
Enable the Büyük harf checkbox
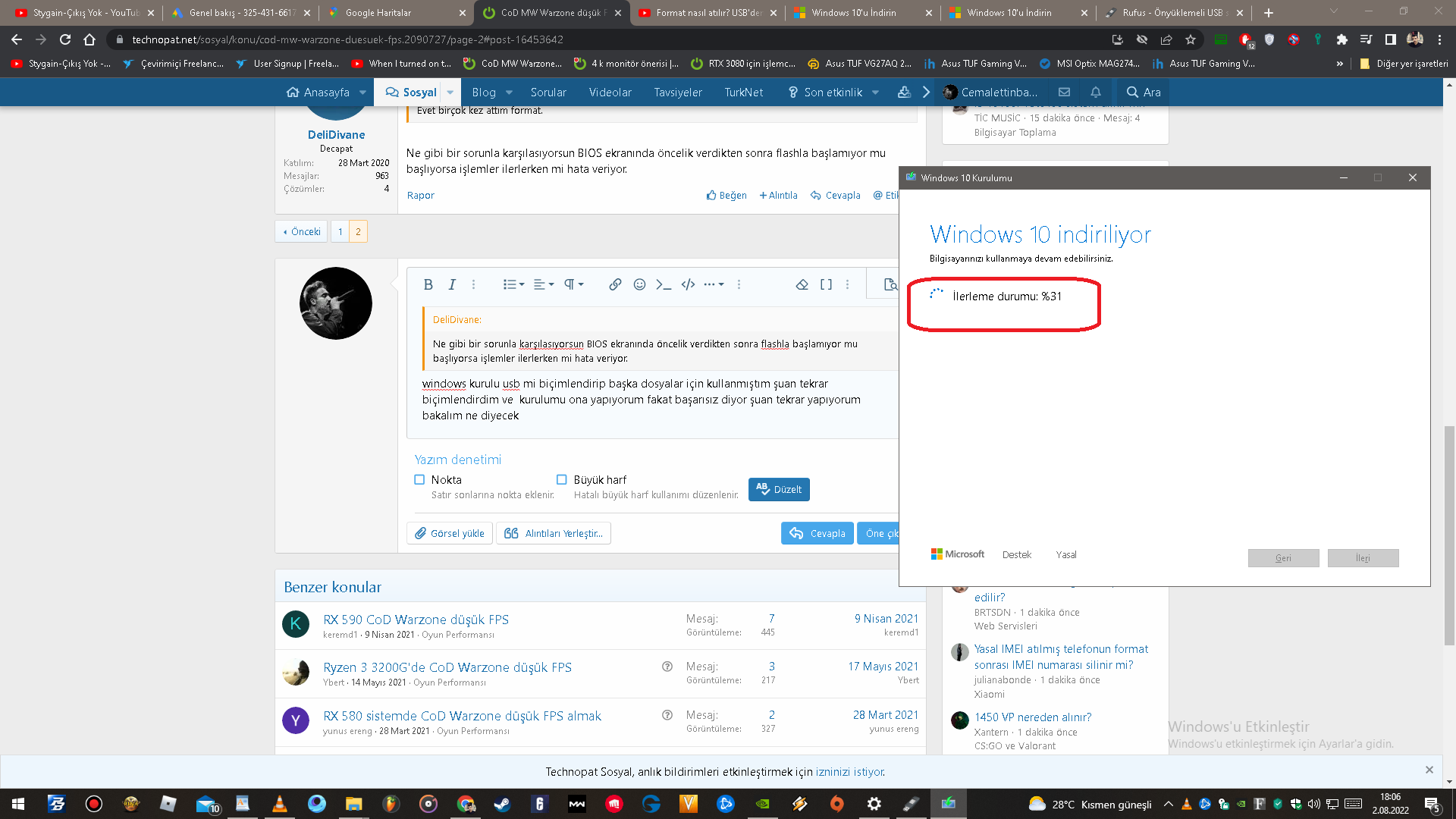tap(562, 479)
